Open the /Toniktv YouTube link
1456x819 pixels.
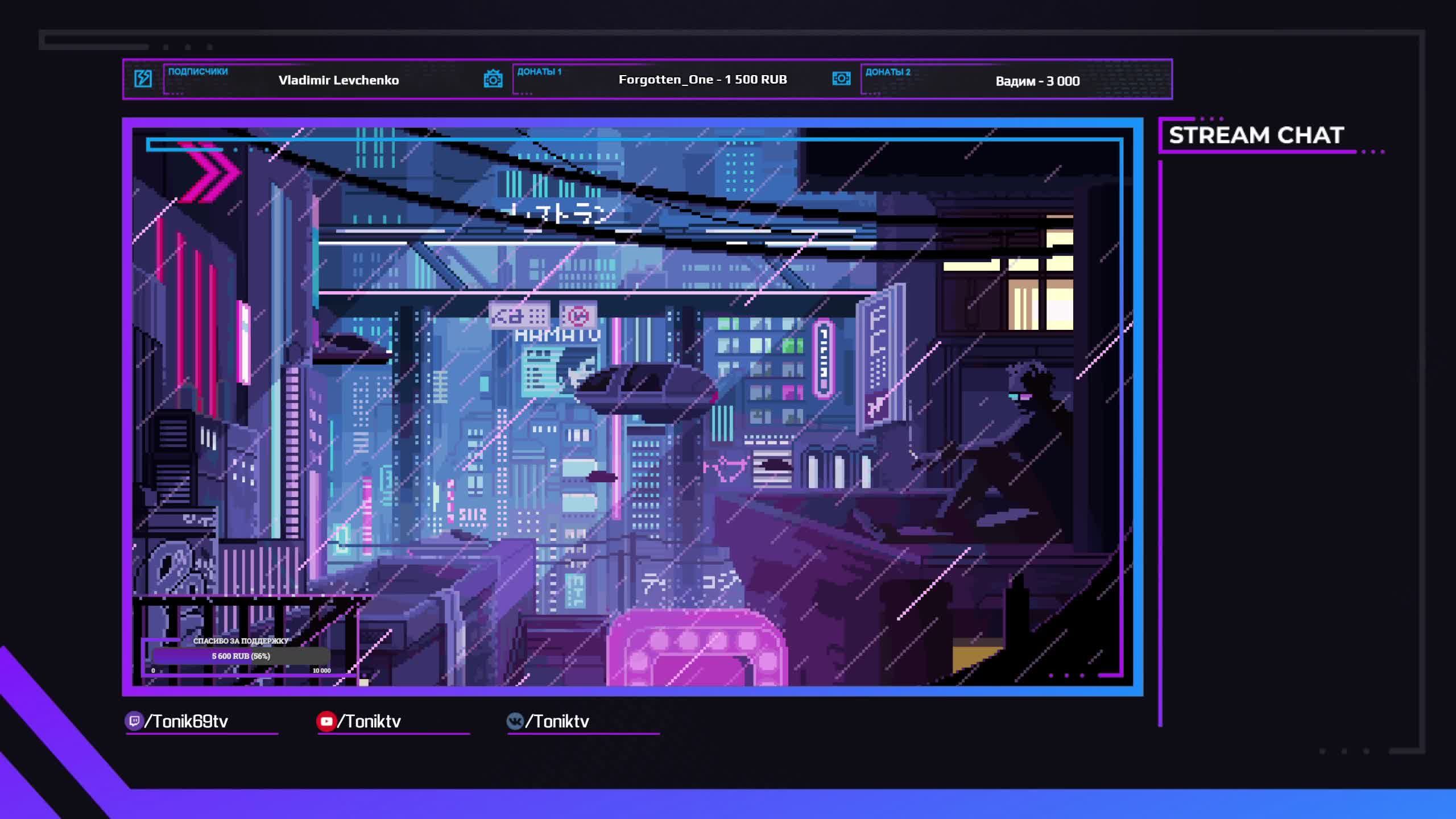pos(369,721)
